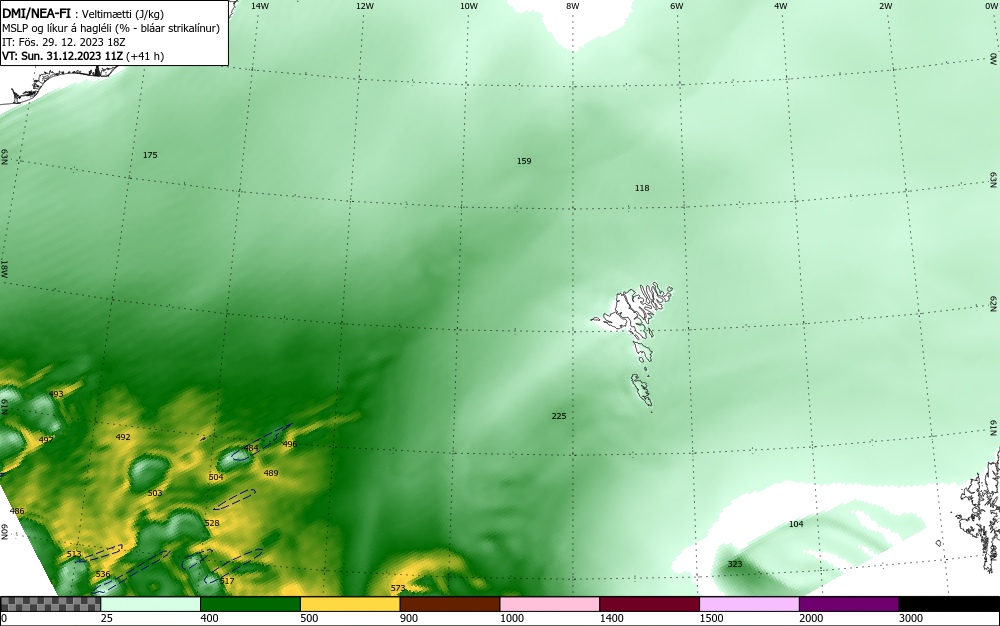The height and width of the screenshot is (626, 1000).
Task: Click the brown 900–1000 legend swatch
Action: point(450,604)
